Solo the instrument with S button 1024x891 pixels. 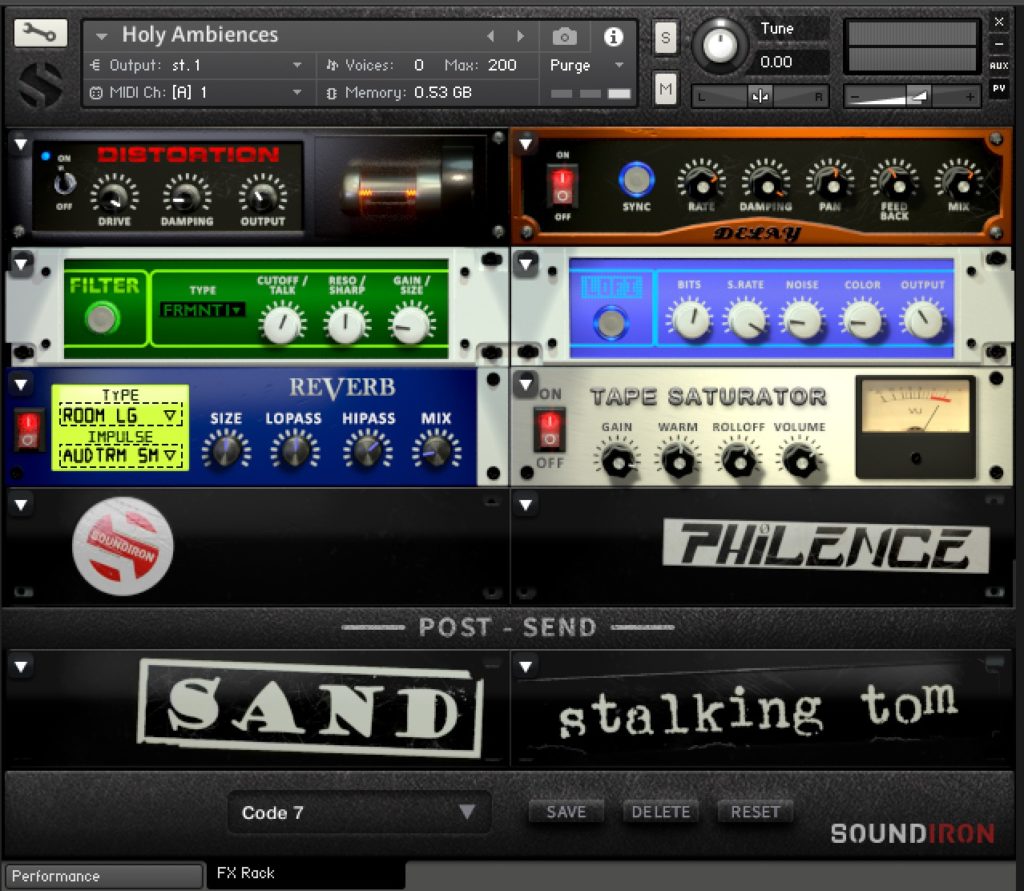tap(665, 37)
